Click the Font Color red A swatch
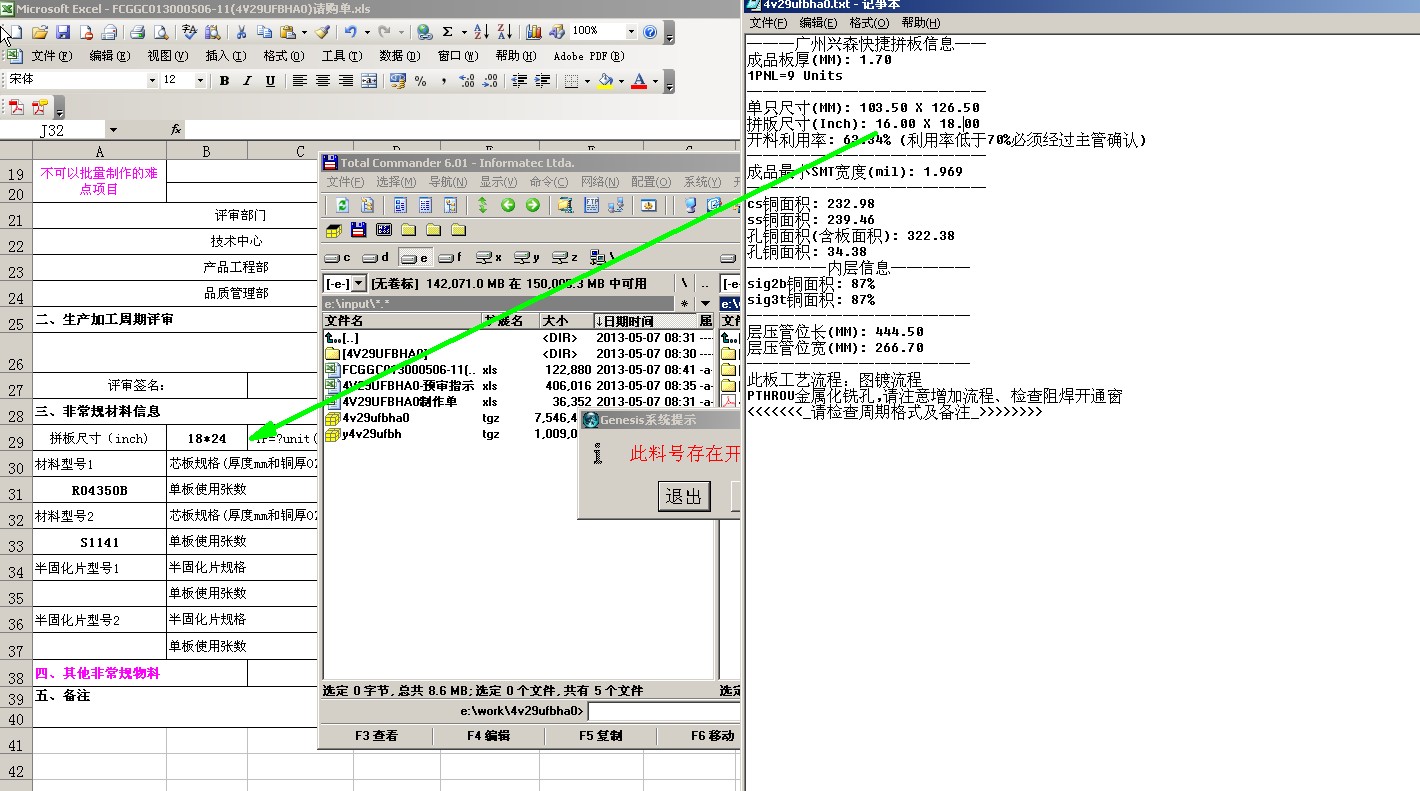The width and height of the screenshot is (1420, 791). tap(639, 81)
